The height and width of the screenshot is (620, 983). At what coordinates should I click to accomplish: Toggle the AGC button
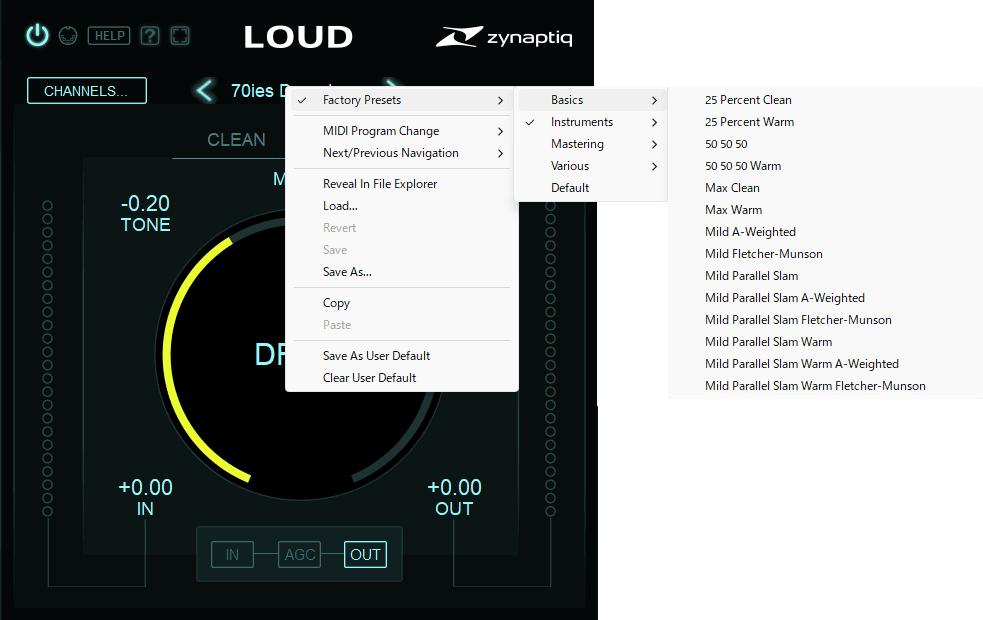pos(300,555)
